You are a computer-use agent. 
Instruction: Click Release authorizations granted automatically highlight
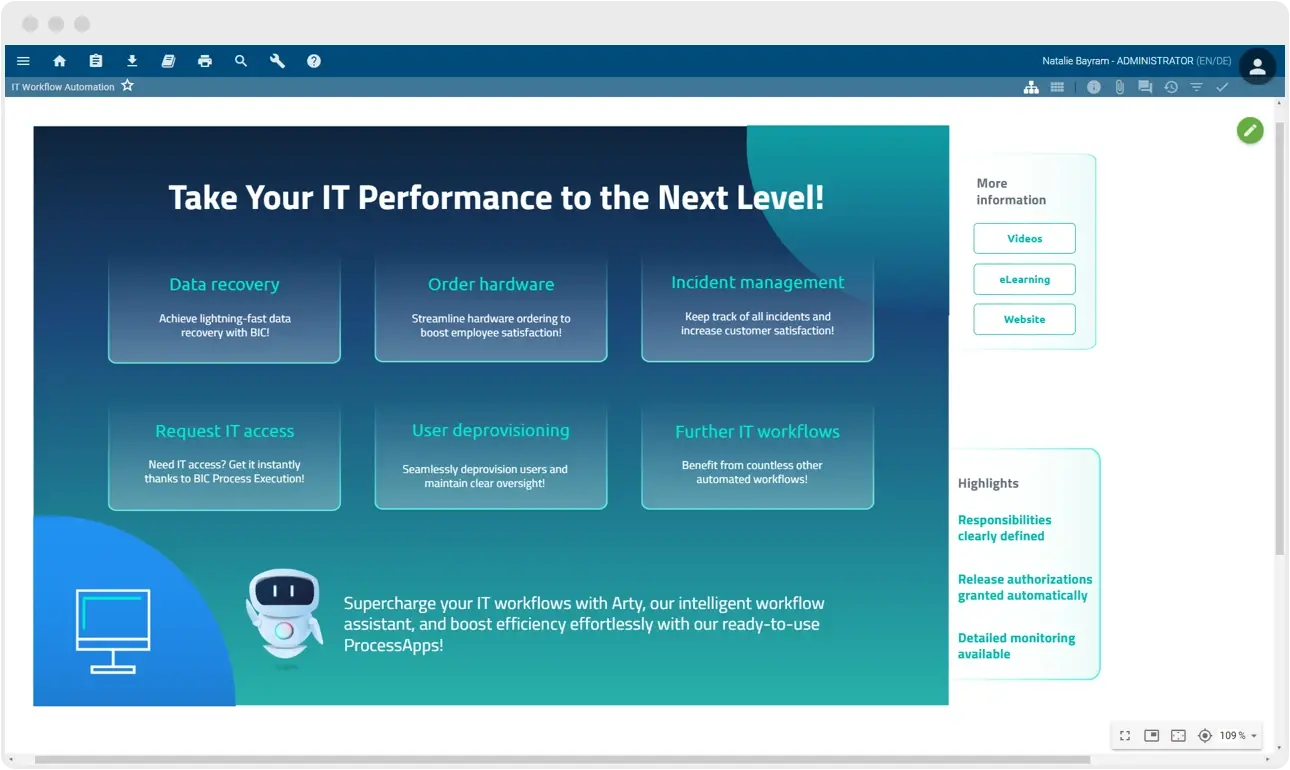point(1024,587)
